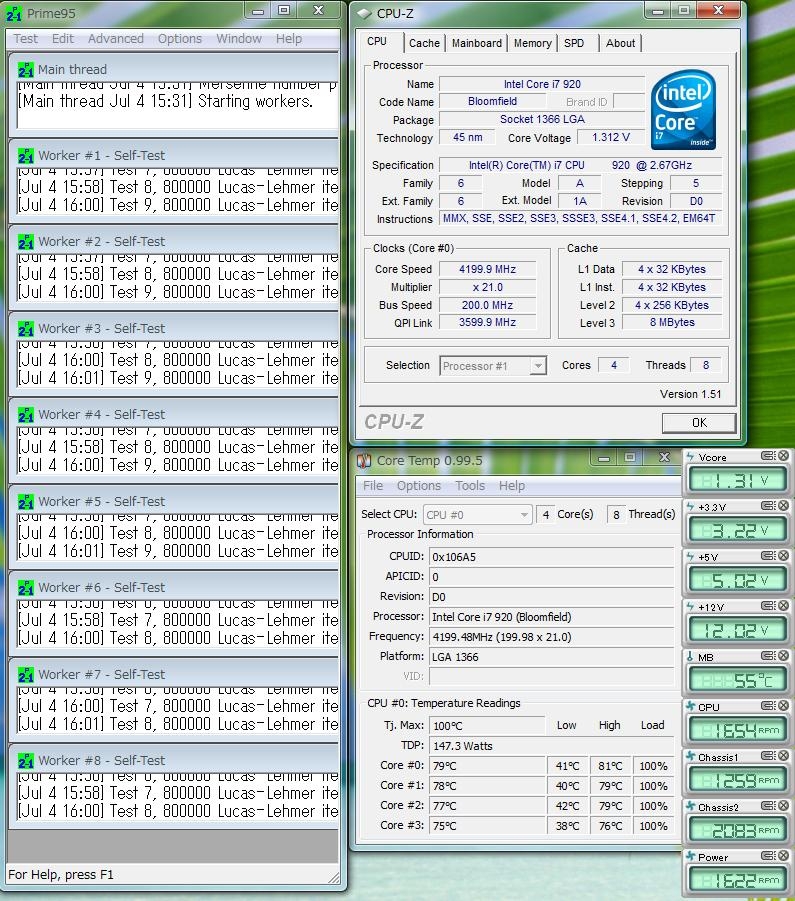
Task: Close the +12V sensor panel with its X icon
Action: tap(784, 606)
